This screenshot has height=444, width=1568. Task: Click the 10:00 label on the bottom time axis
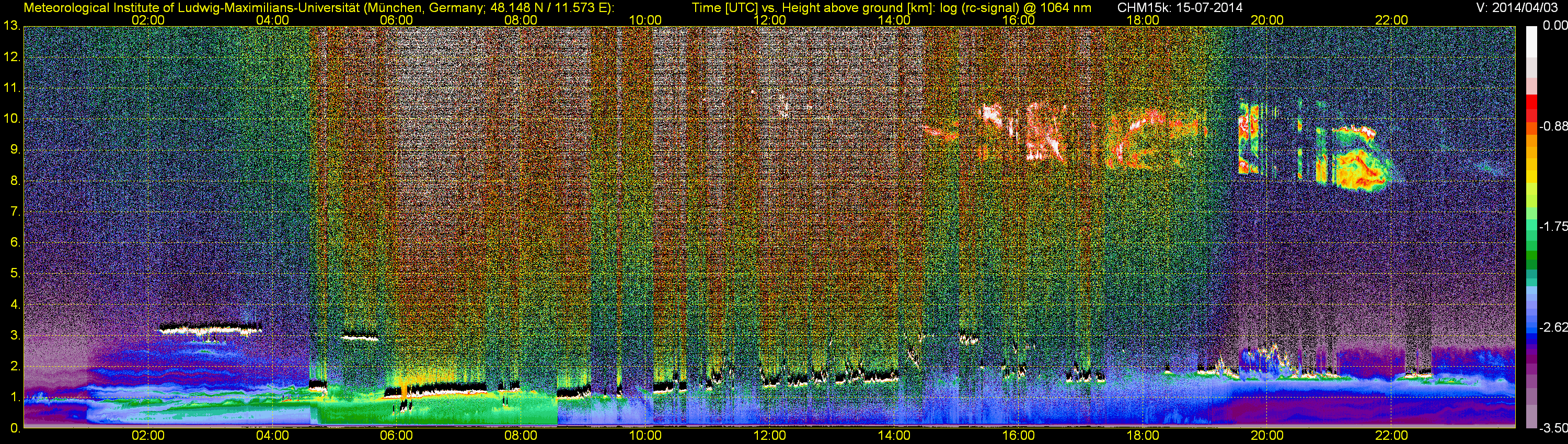[x=645, y=436]
